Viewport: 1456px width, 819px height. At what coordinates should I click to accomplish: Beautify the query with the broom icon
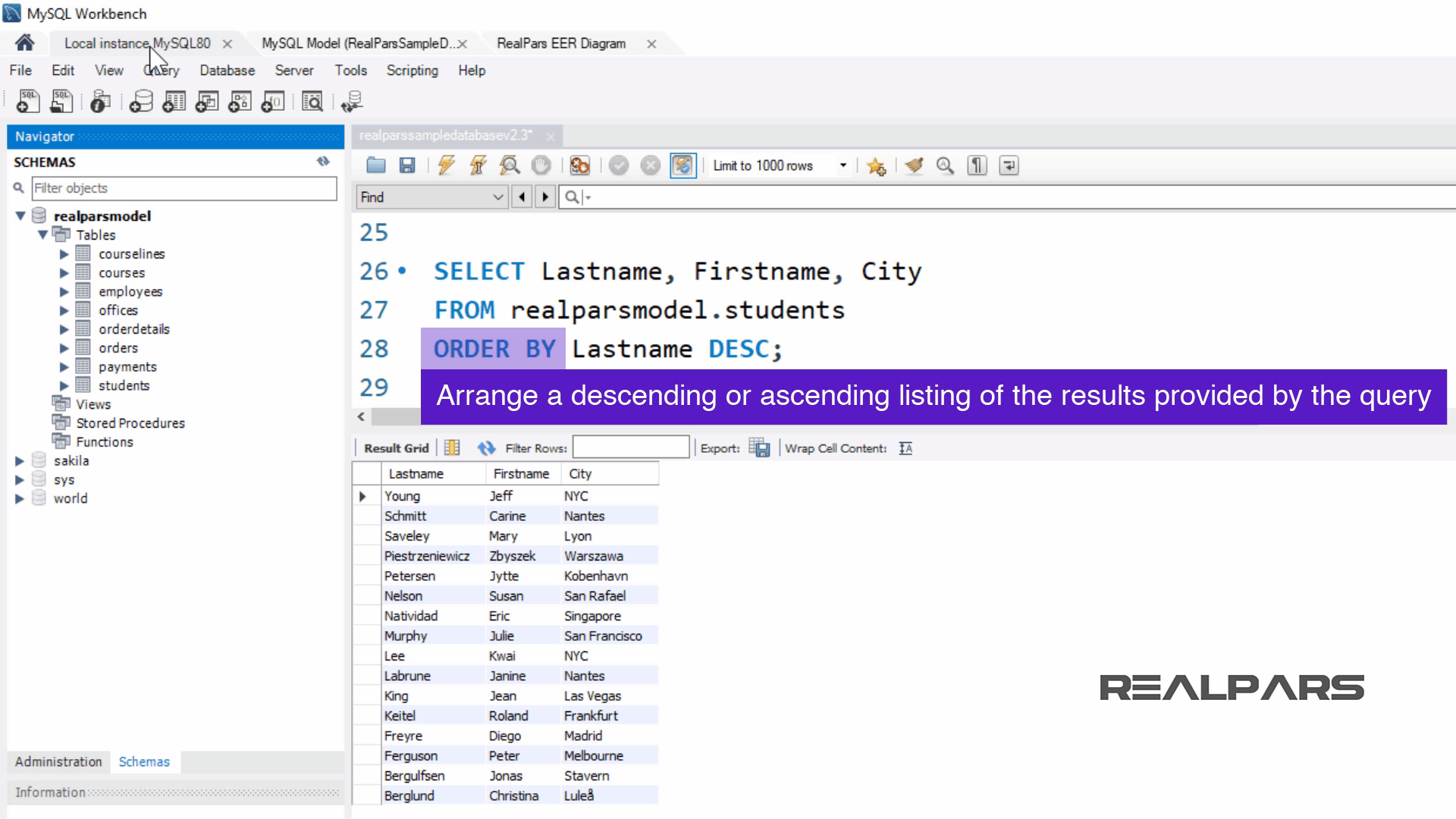coord(914,165)
